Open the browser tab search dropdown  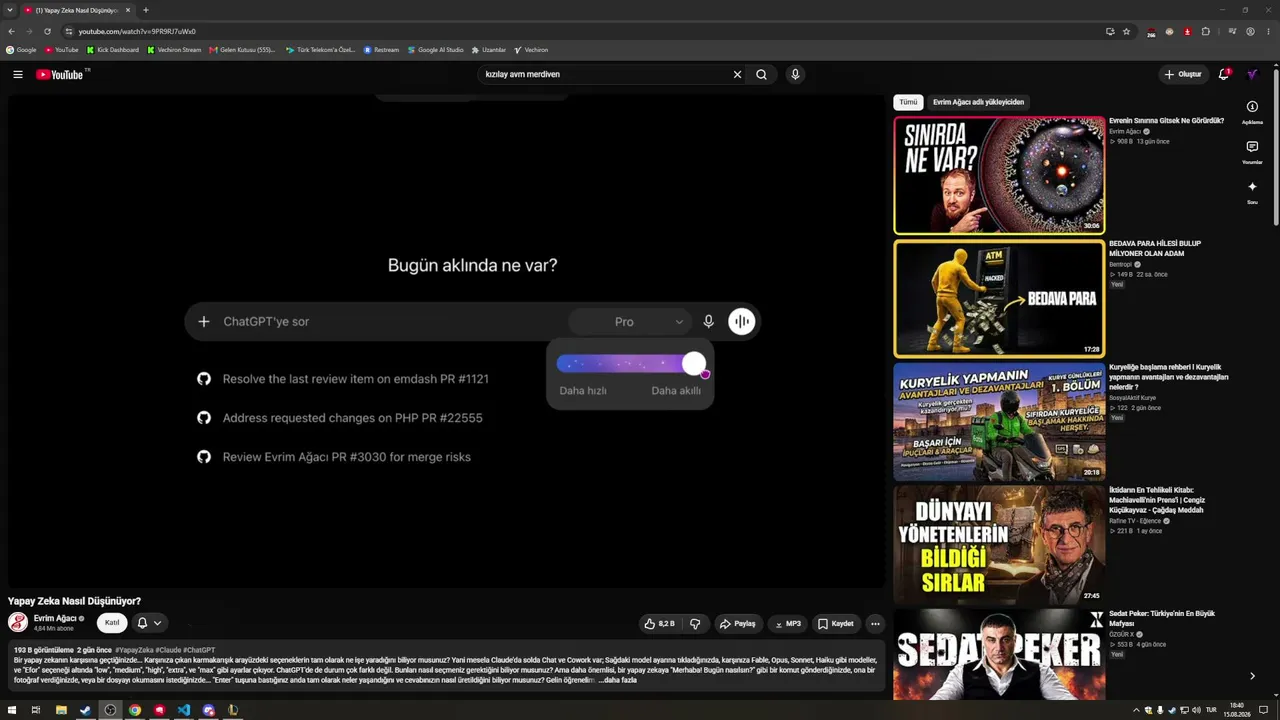[10, 10]
